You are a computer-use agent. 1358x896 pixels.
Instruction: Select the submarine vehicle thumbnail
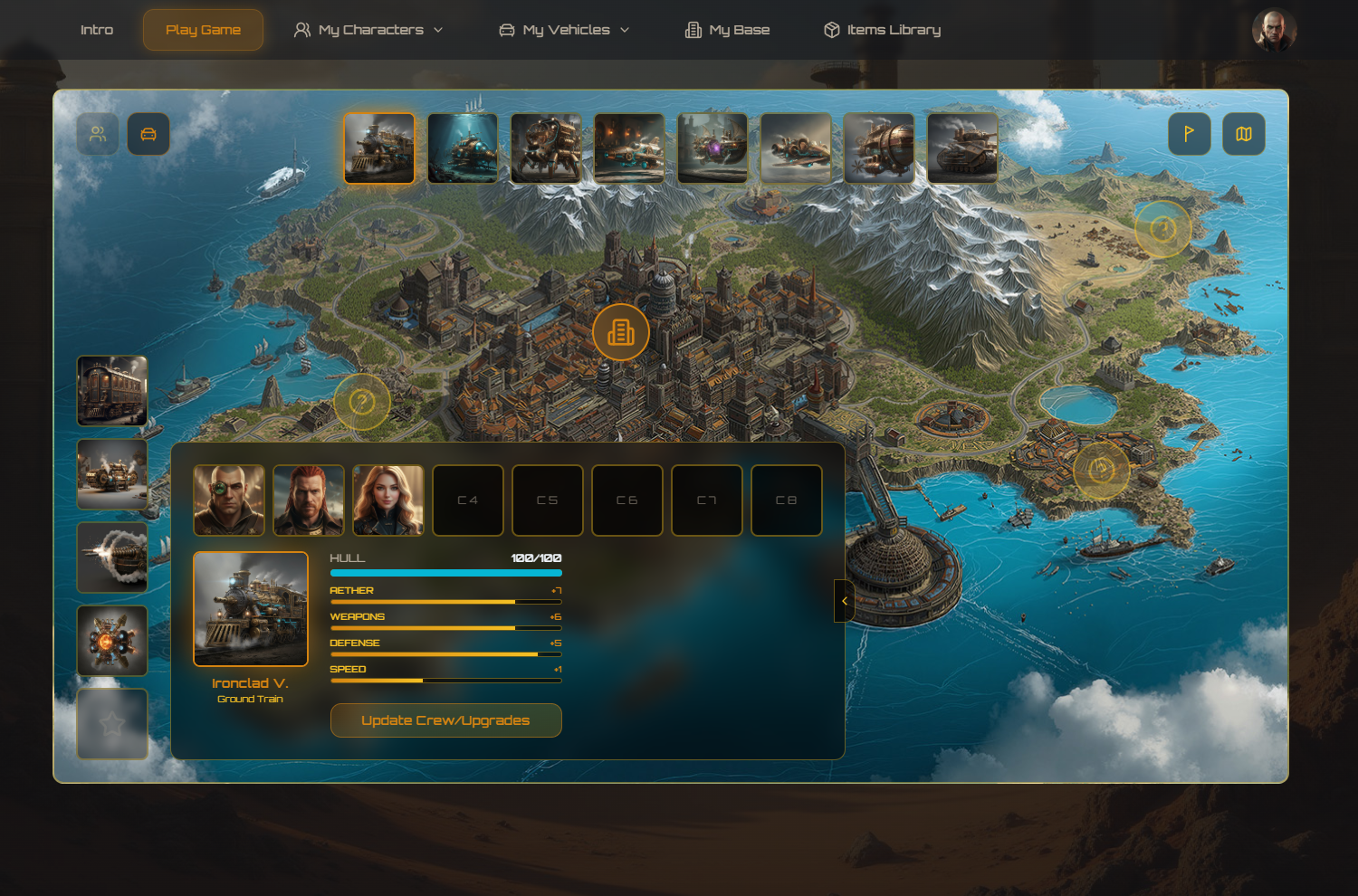pyautogui.click(x=463, y=148)
